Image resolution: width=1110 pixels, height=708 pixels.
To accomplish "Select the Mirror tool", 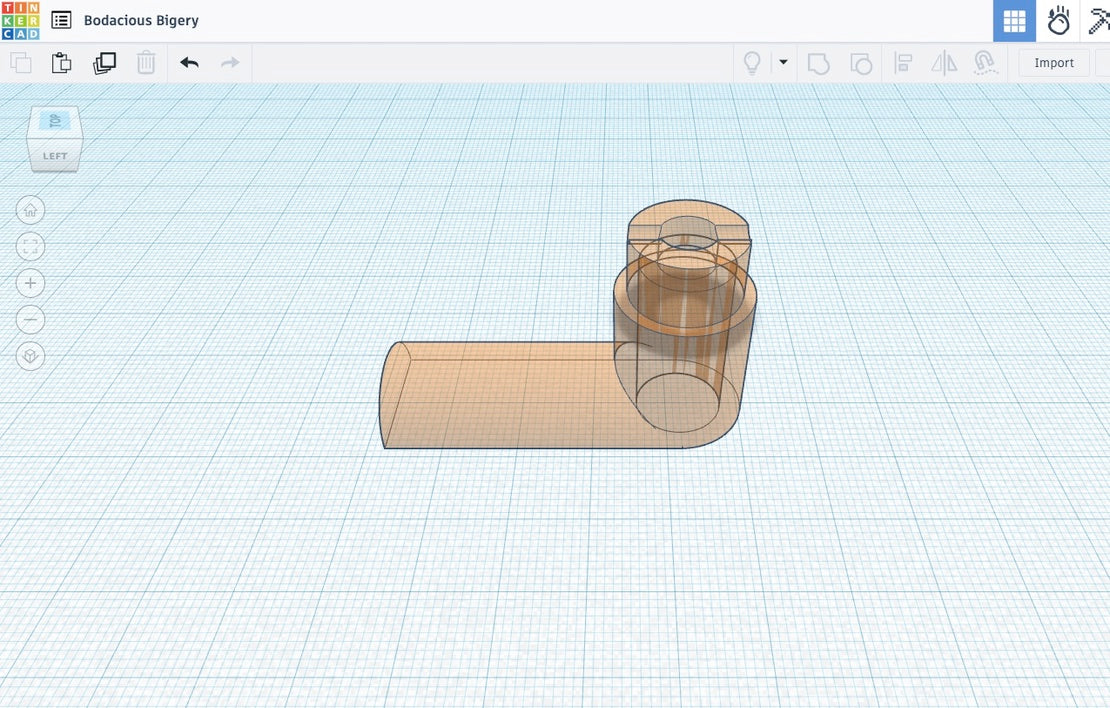I will [944, 63].
